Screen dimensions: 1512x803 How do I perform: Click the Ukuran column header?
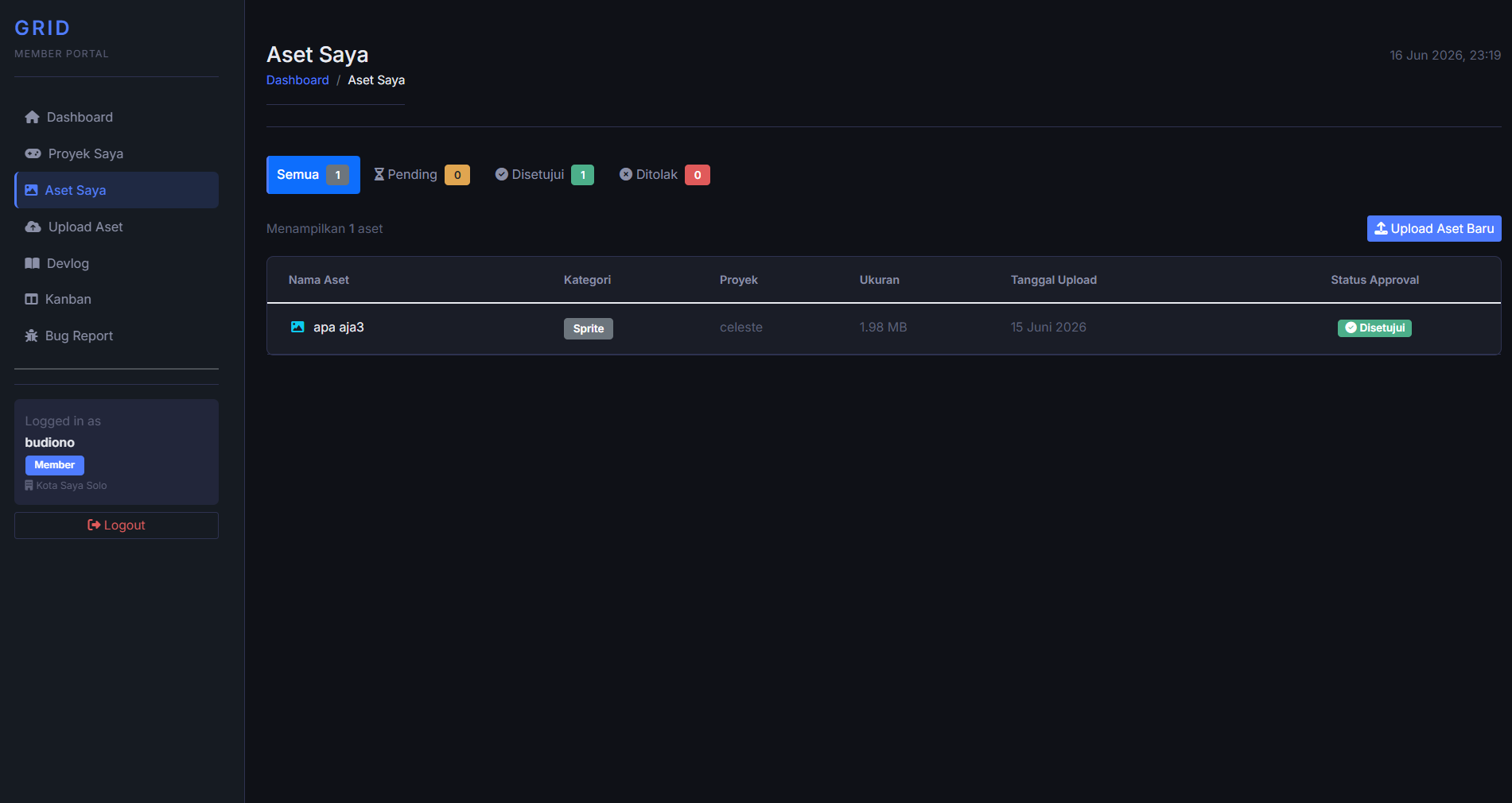click(x=880, y=280)
